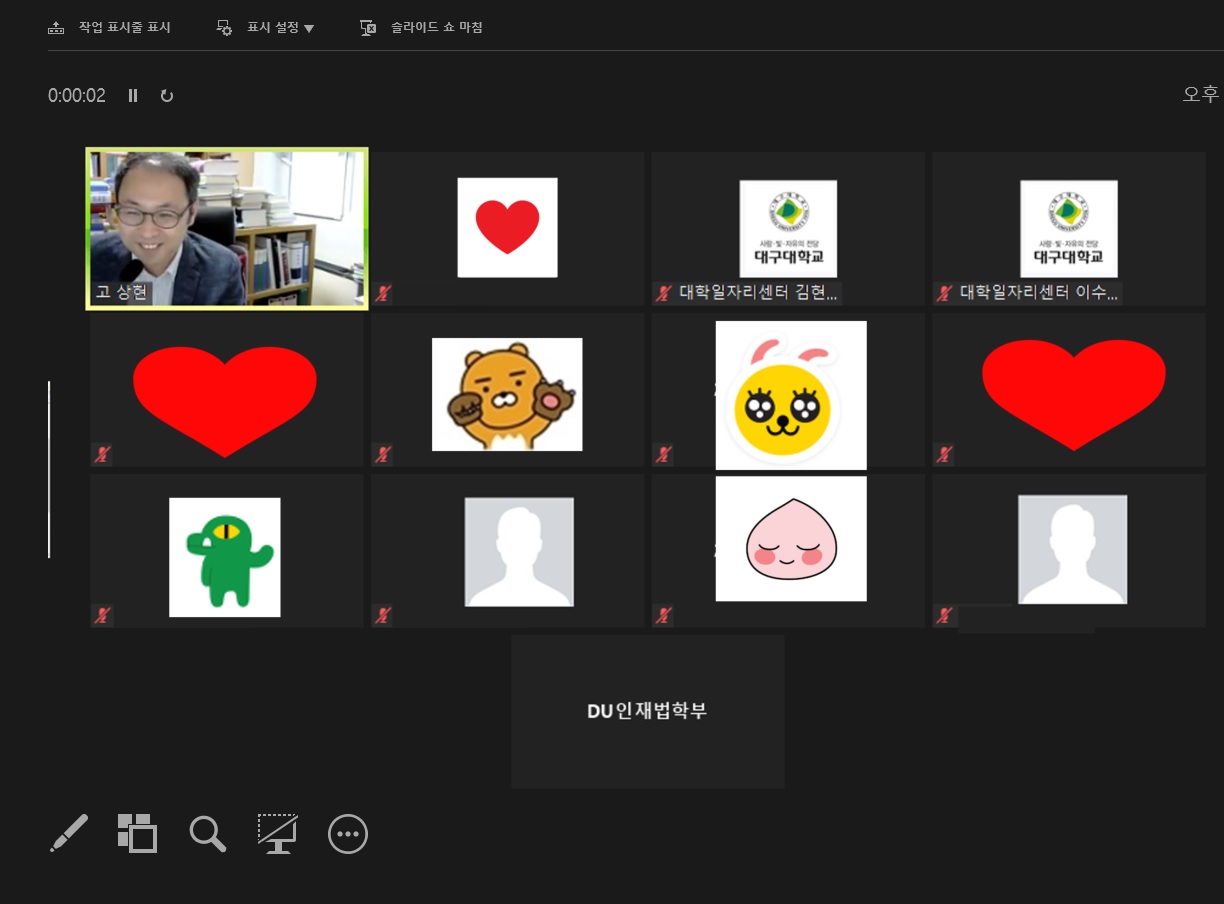Click the elapsed time display 0:00:02
1224x904 pixels.
(77, 96)
